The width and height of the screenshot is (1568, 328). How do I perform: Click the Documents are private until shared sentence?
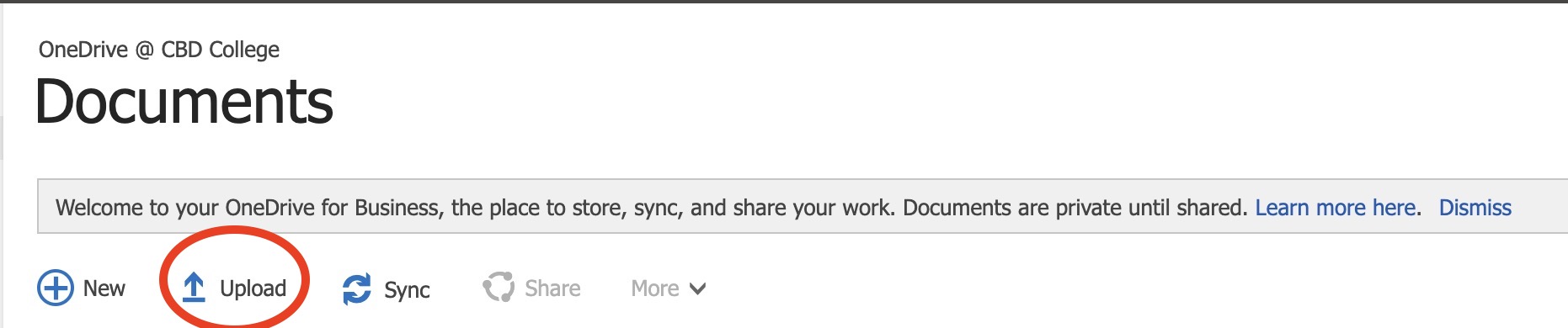tap(1075, 208)
